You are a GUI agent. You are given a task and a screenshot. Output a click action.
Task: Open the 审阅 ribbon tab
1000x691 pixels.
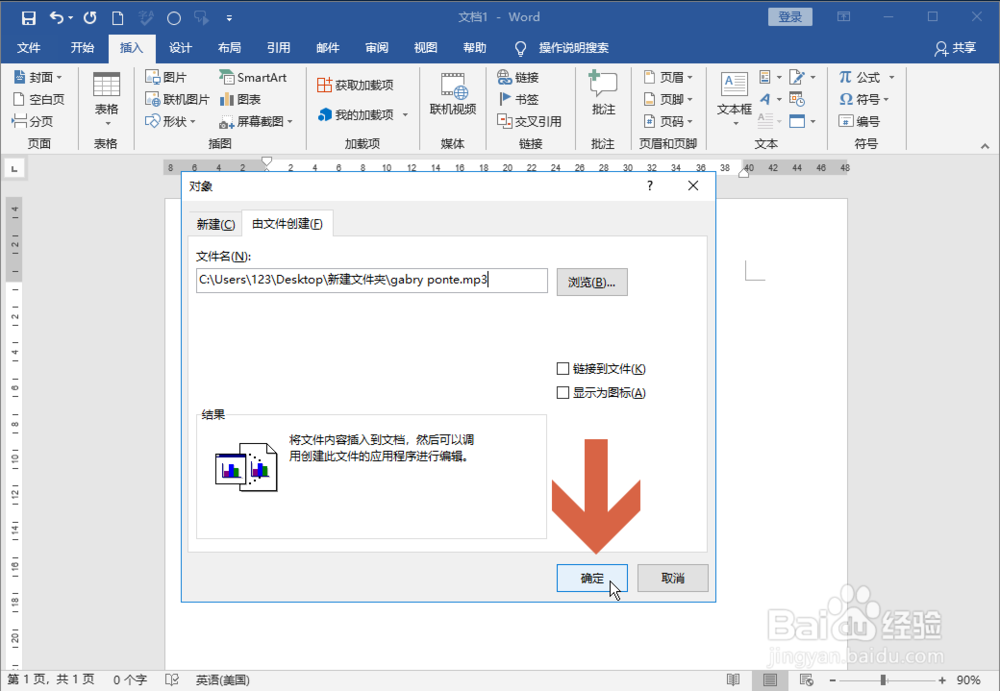[x=377, y=48]
